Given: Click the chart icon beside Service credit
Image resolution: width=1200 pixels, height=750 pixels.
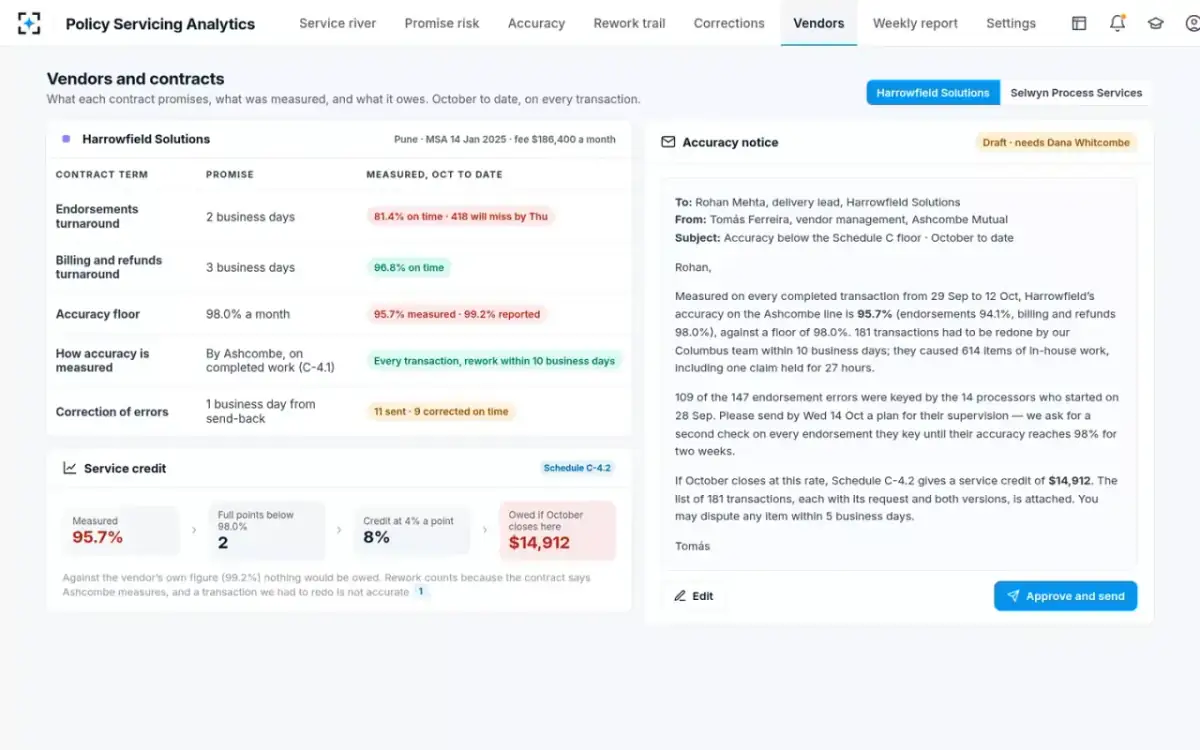Looking at the screenshot, I should click(x=70, y=468).
